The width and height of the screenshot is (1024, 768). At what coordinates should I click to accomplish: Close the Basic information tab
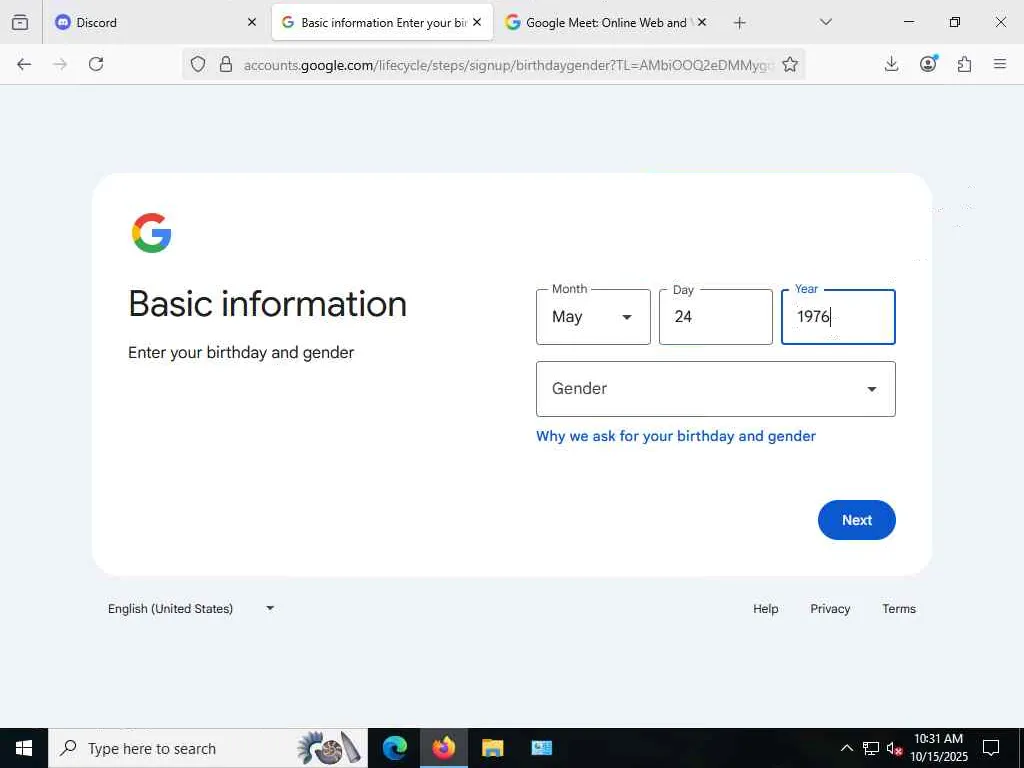pyautogui.click(x=477, y=22)
